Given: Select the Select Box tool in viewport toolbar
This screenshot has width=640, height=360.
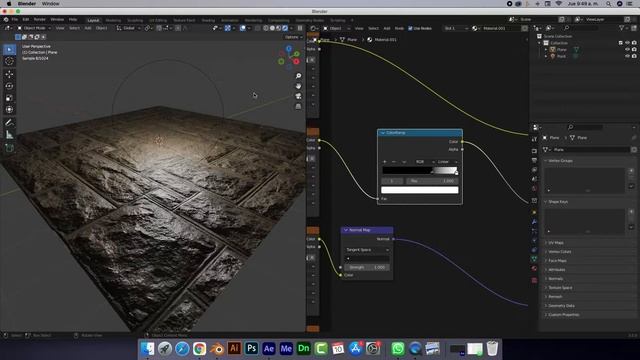Looking at the screenshot, I should click(x=9, y=49).
